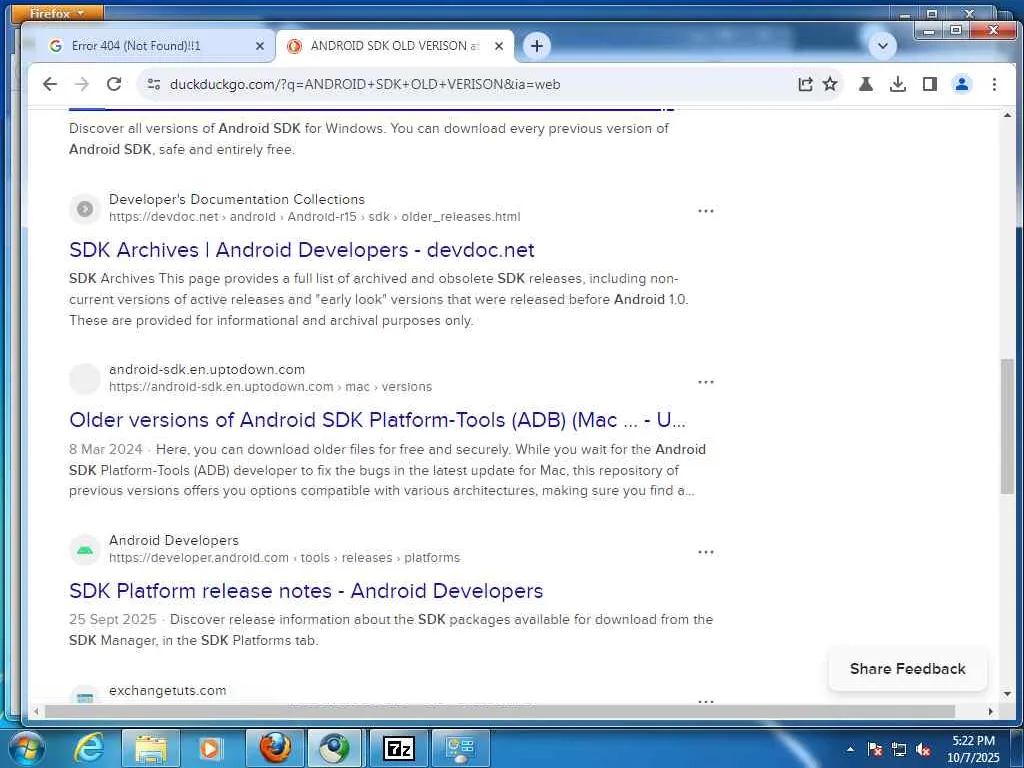Viewport: 1024px width, 768px height.
Task: Open the Windows Start menu
Action: [25, 748]
